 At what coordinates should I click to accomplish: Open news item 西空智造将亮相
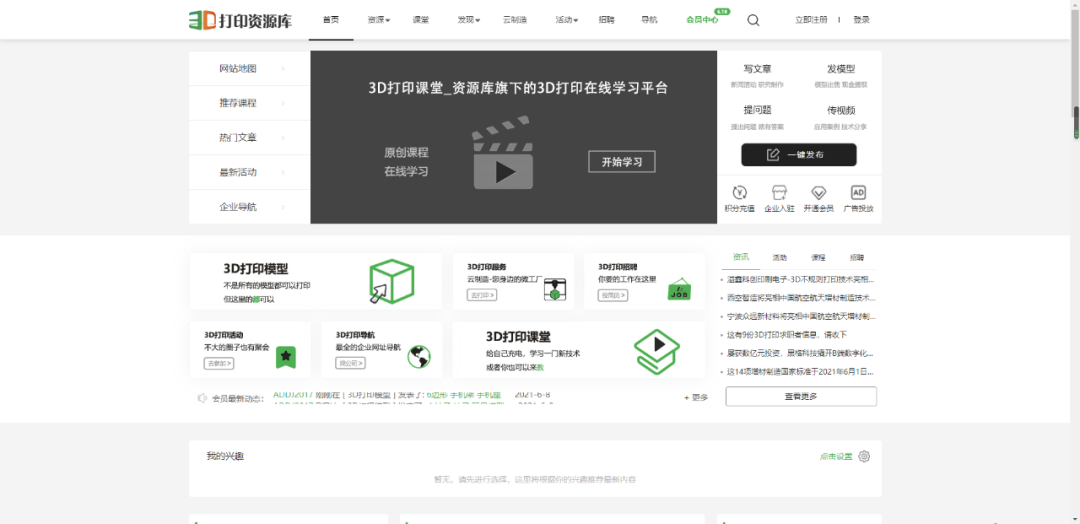[x=800, y=298]
